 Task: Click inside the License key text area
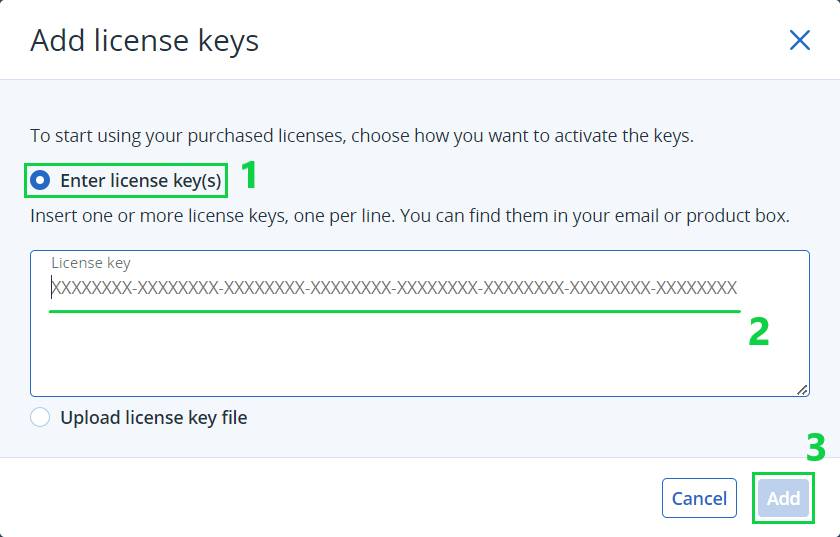click(x=419, y=340)
